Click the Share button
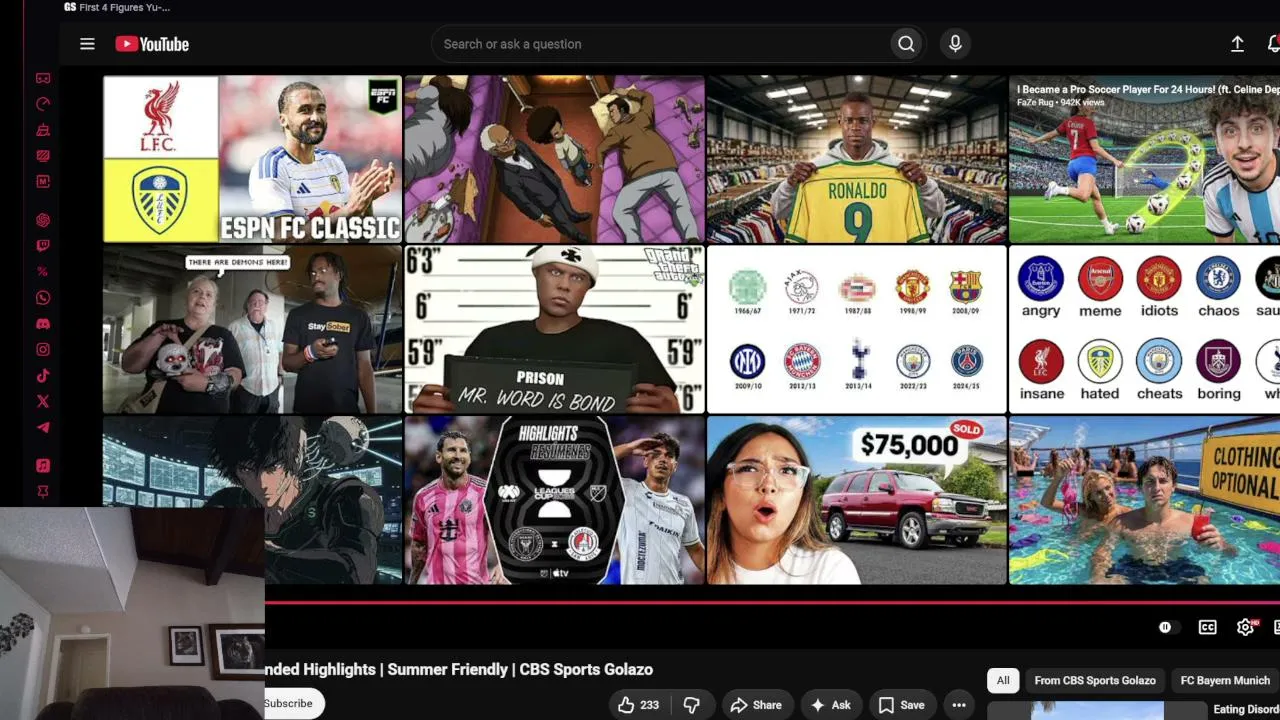Viewport: 1280px width, 720px height. (756, 705)
